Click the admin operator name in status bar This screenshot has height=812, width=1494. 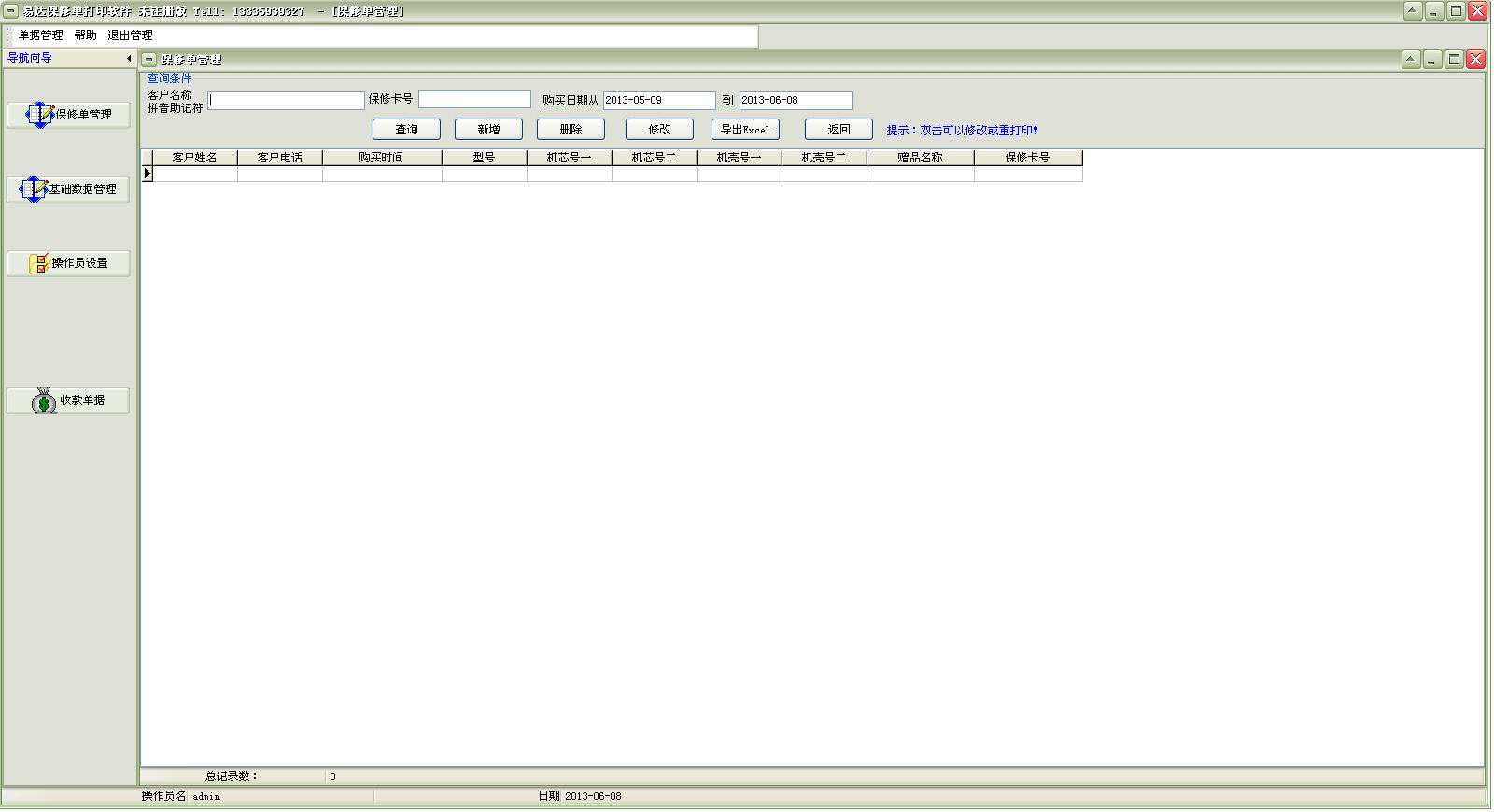click(x=206, y=797)
